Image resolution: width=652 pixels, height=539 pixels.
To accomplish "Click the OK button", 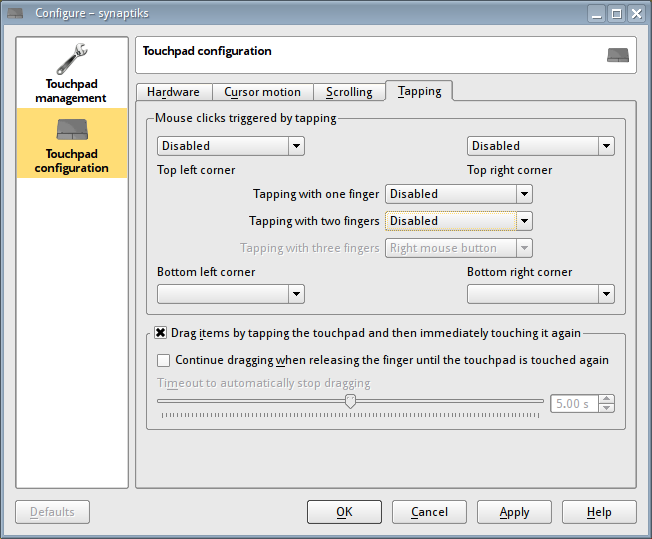I will pos(344,512).
